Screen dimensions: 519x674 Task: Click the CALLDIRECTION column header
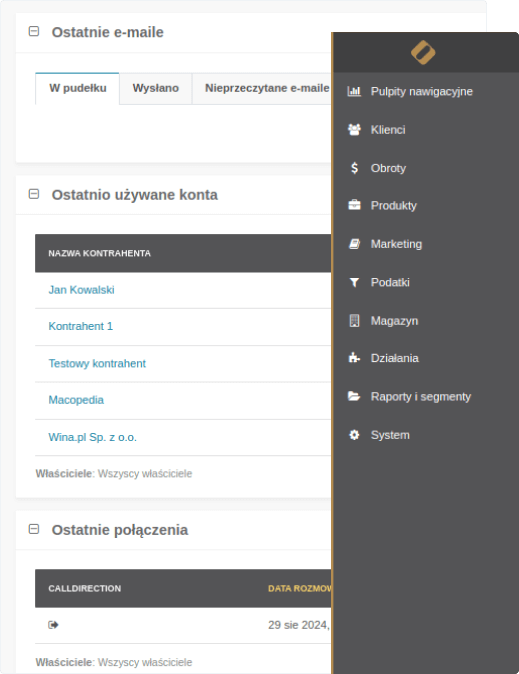(x=85, y=588)
